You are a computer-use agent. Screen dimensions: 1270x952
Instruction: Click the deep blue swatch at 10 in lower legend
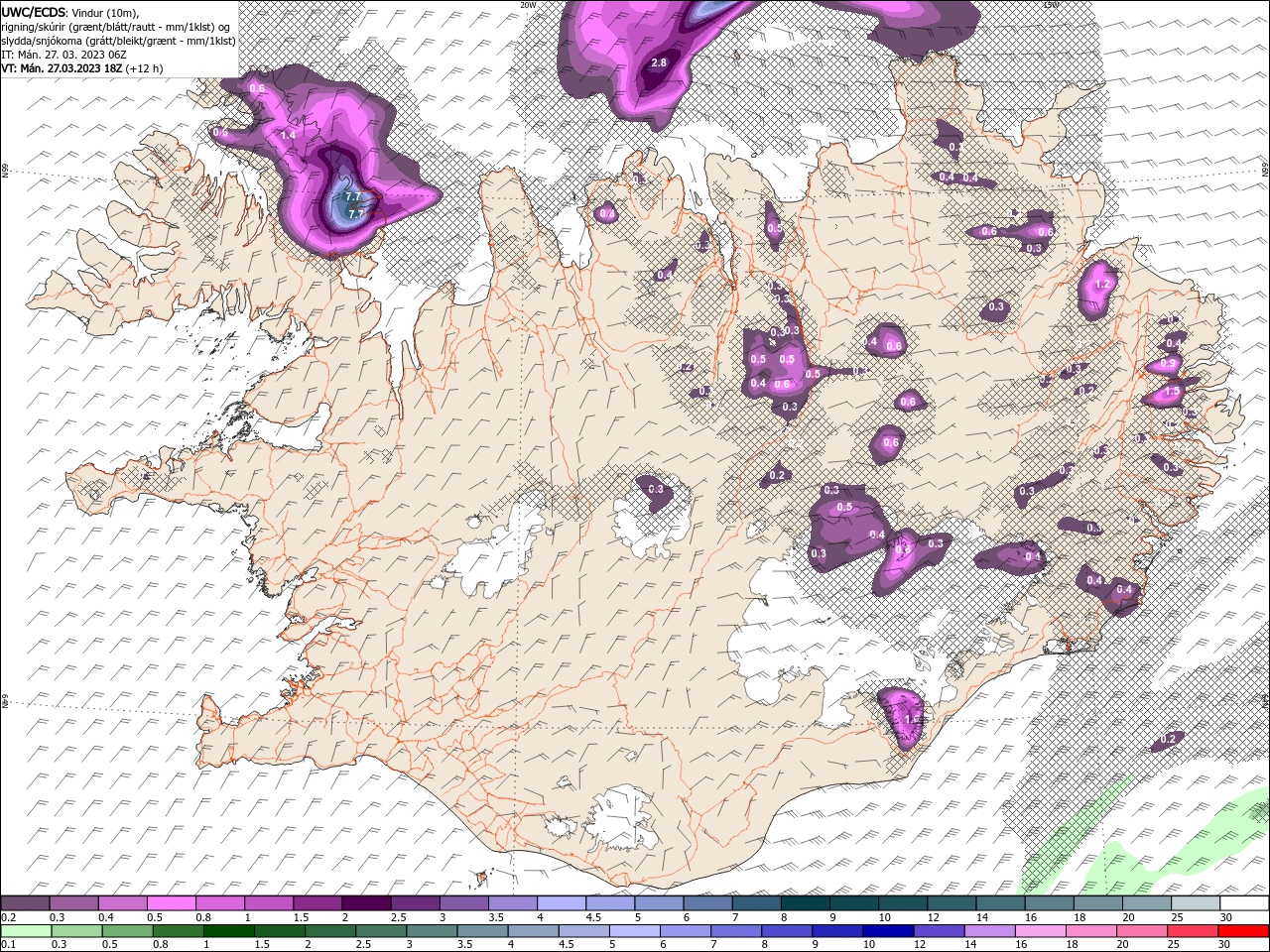[887, 931]
